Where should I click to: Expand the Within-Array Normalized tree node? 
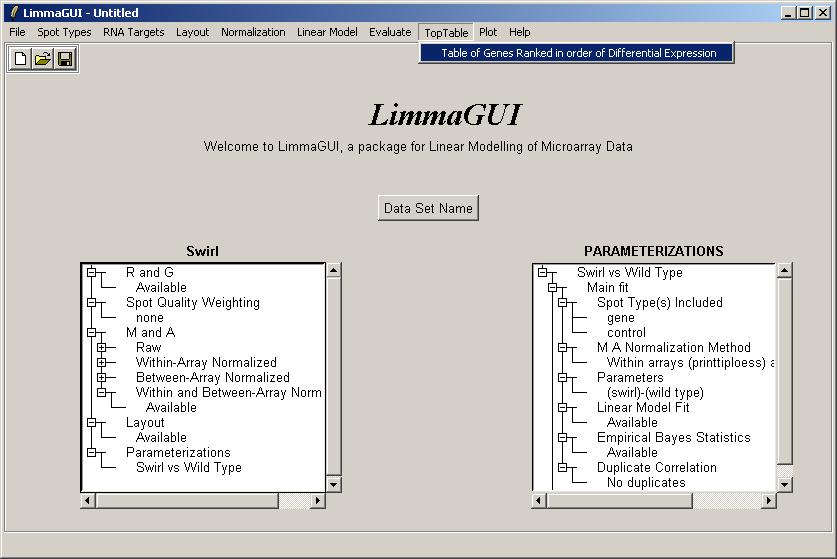tap(101, 363)
